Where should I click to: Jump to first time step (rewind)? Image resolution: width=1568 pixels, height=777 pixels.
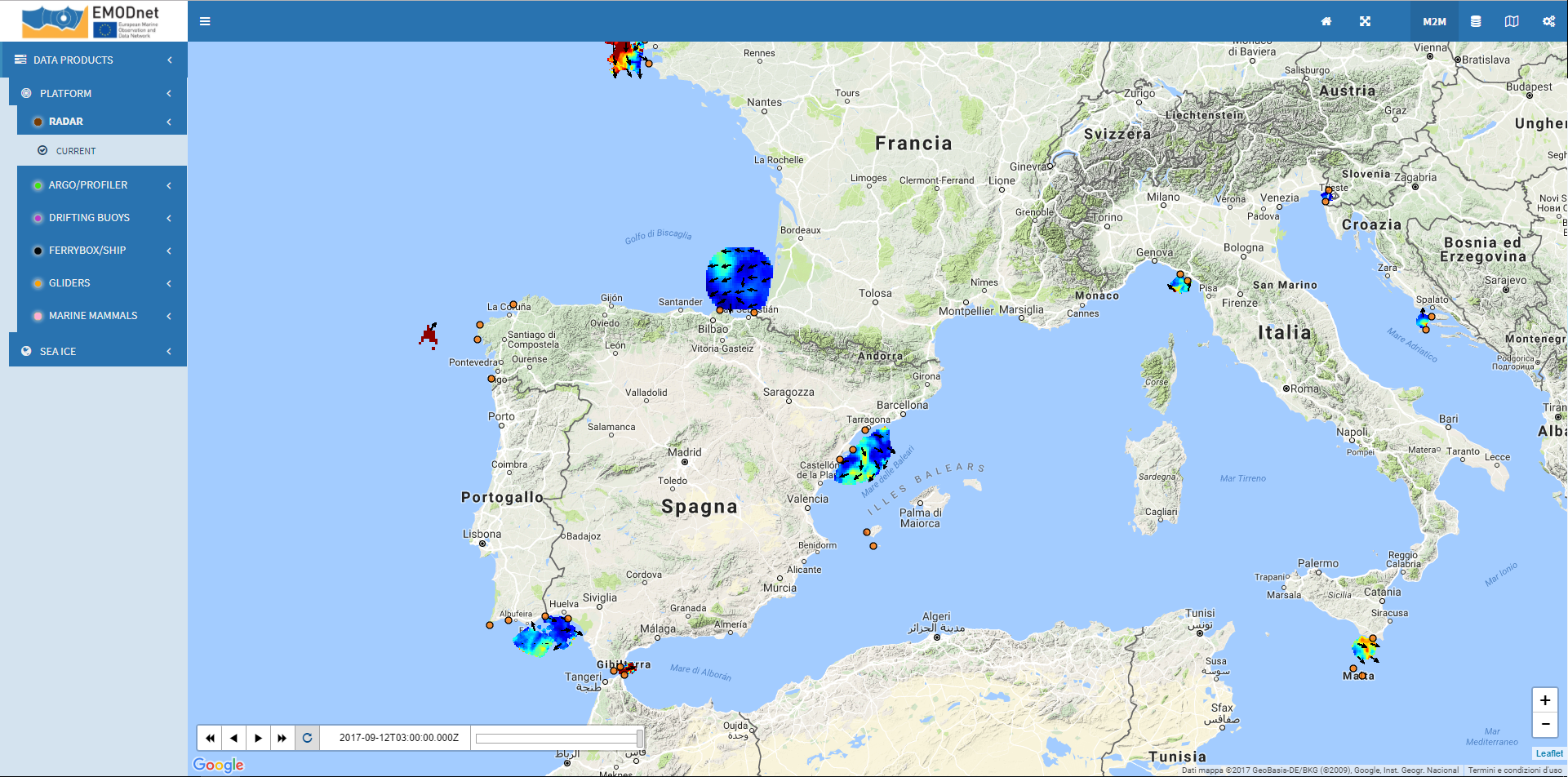(x=210, y=738)
